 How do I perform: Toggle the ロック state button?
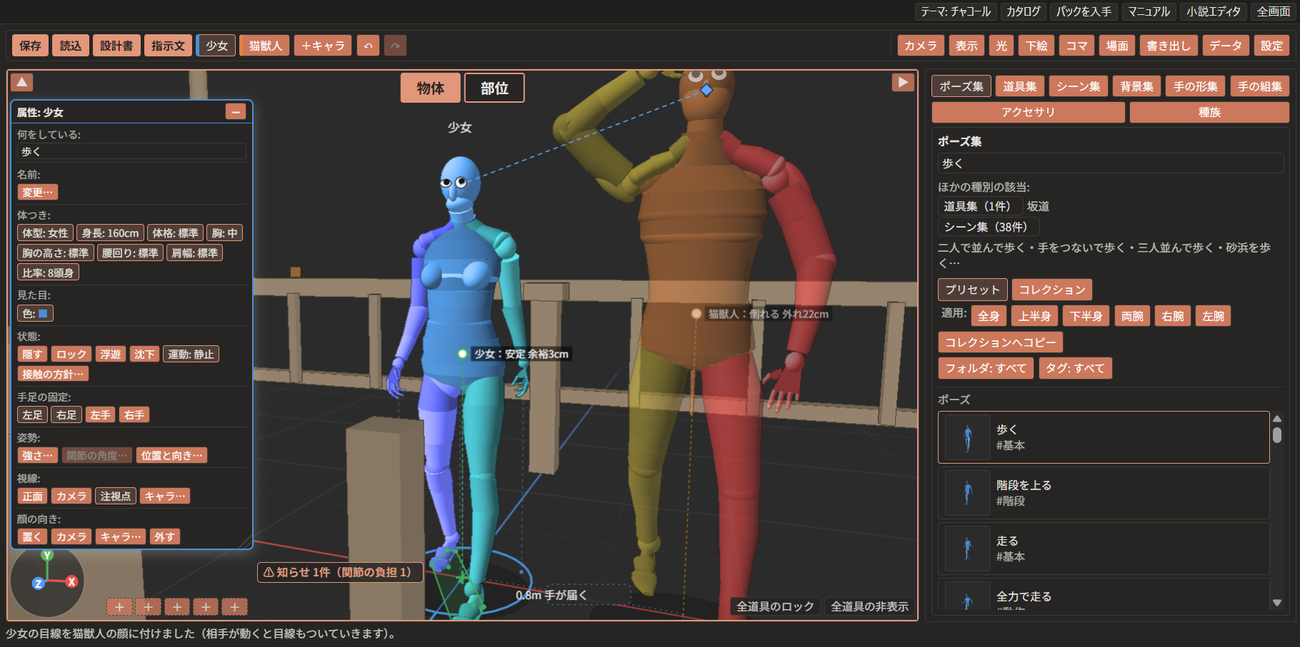pos(71,354)
